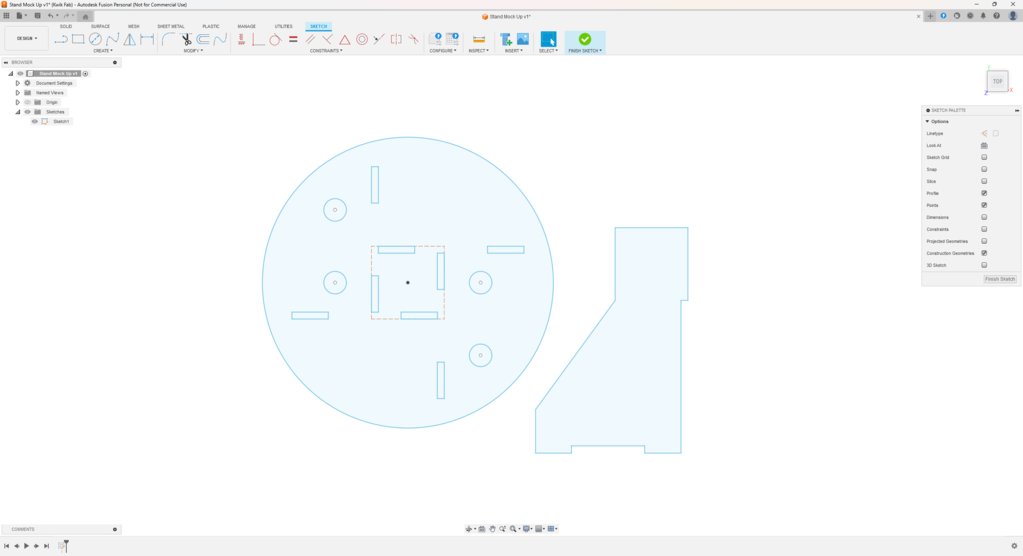1023x556 pixels.
Task: Switch to the SOLID tab
Action: 66,27
